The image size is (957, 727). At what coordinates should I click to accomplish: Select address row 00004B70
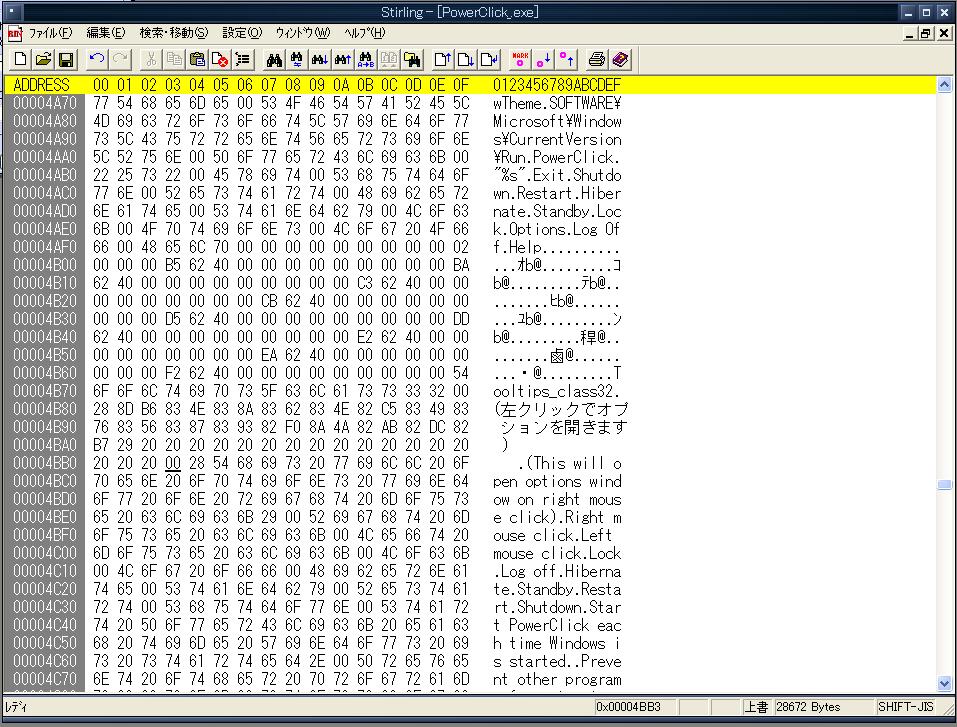click(x=45, y=391)
